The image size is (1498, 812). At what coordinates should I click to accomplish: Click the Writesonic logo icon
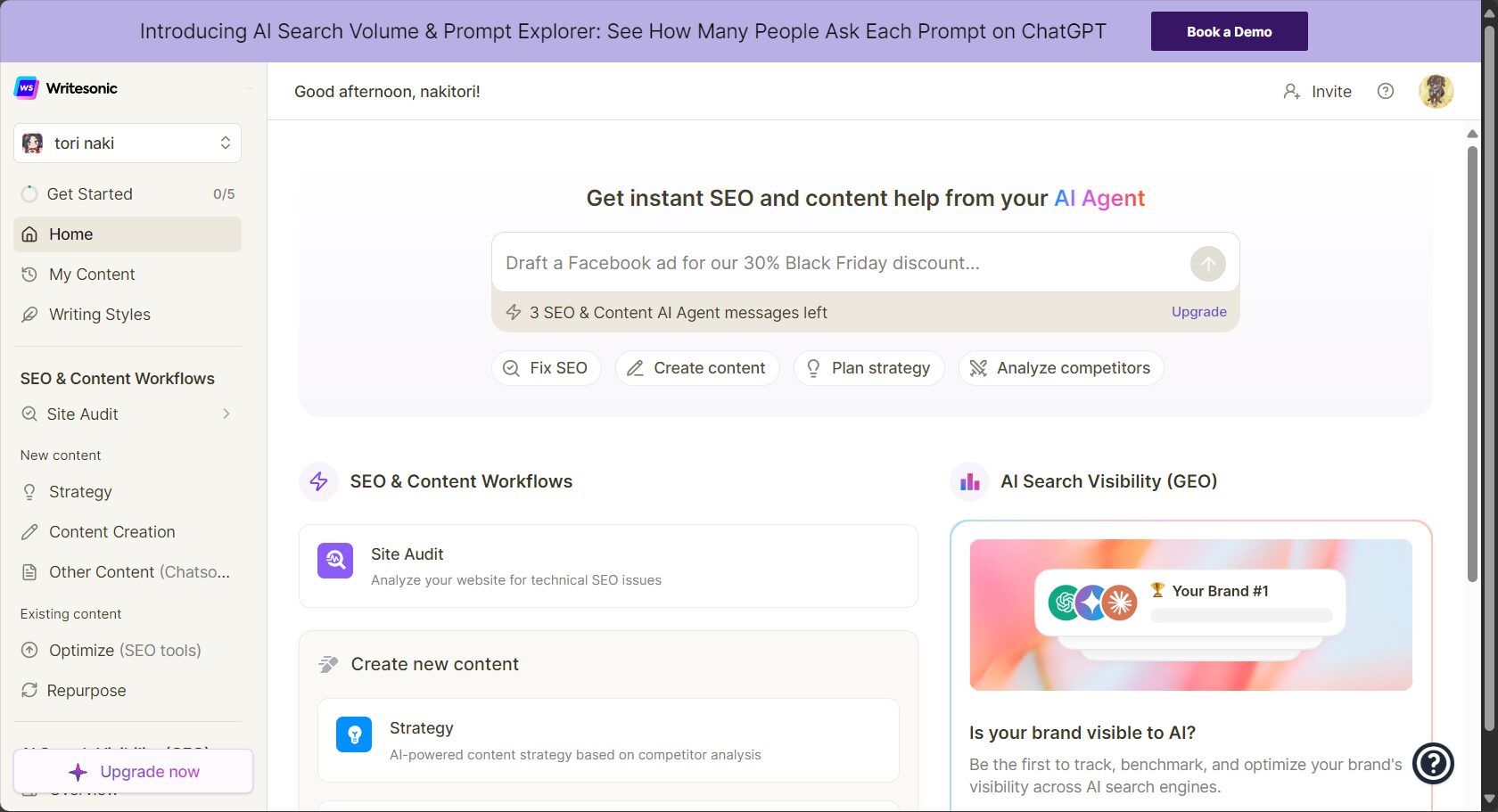(x=27, y=88)
